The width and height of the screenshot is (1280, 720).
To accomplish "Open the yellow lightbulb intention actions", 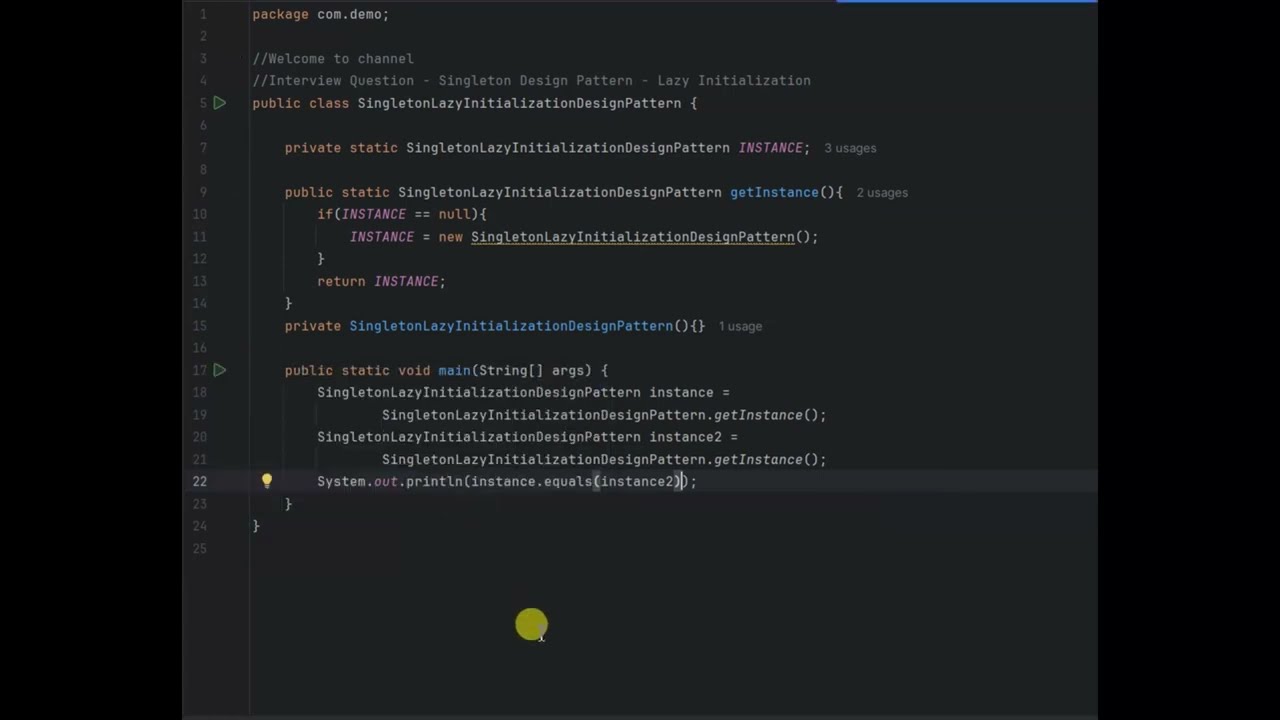I will (x=267, y=481).
